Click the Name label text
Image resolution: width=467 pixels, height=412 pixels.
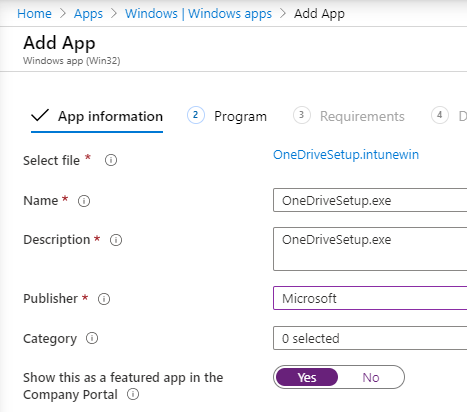(41, 201)
